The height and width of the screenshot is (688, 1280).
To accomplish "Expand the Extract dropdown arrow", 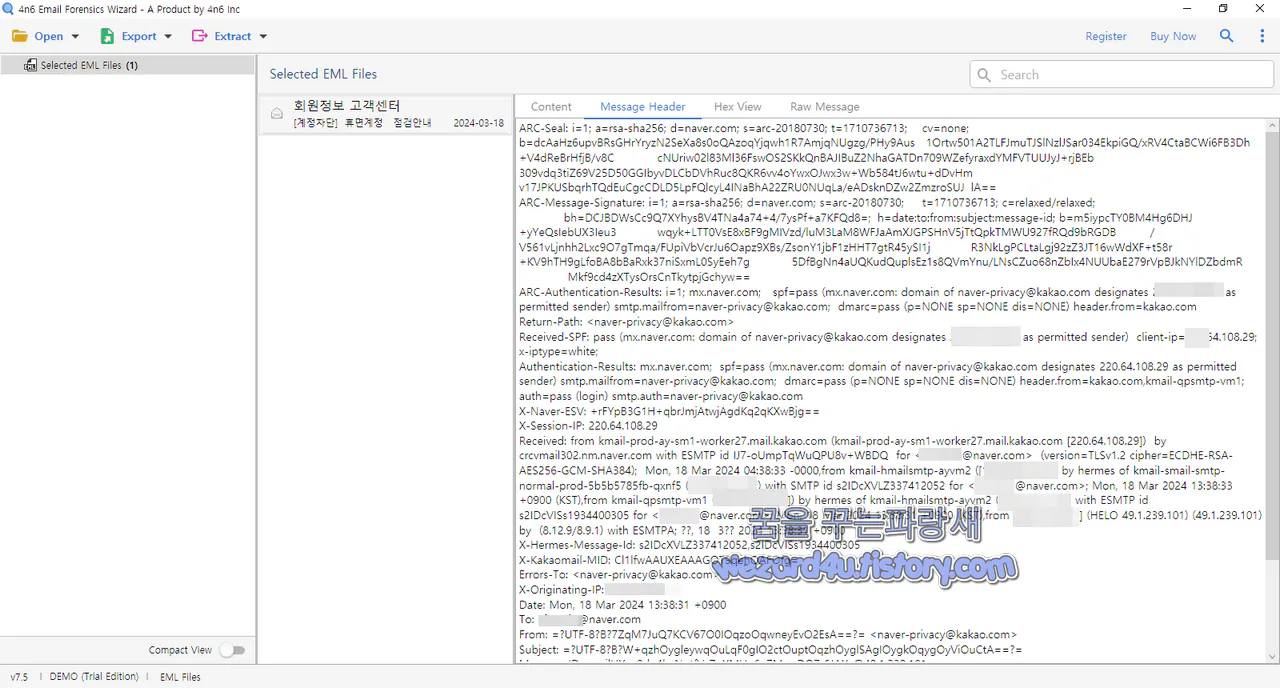I will [263, 37].
